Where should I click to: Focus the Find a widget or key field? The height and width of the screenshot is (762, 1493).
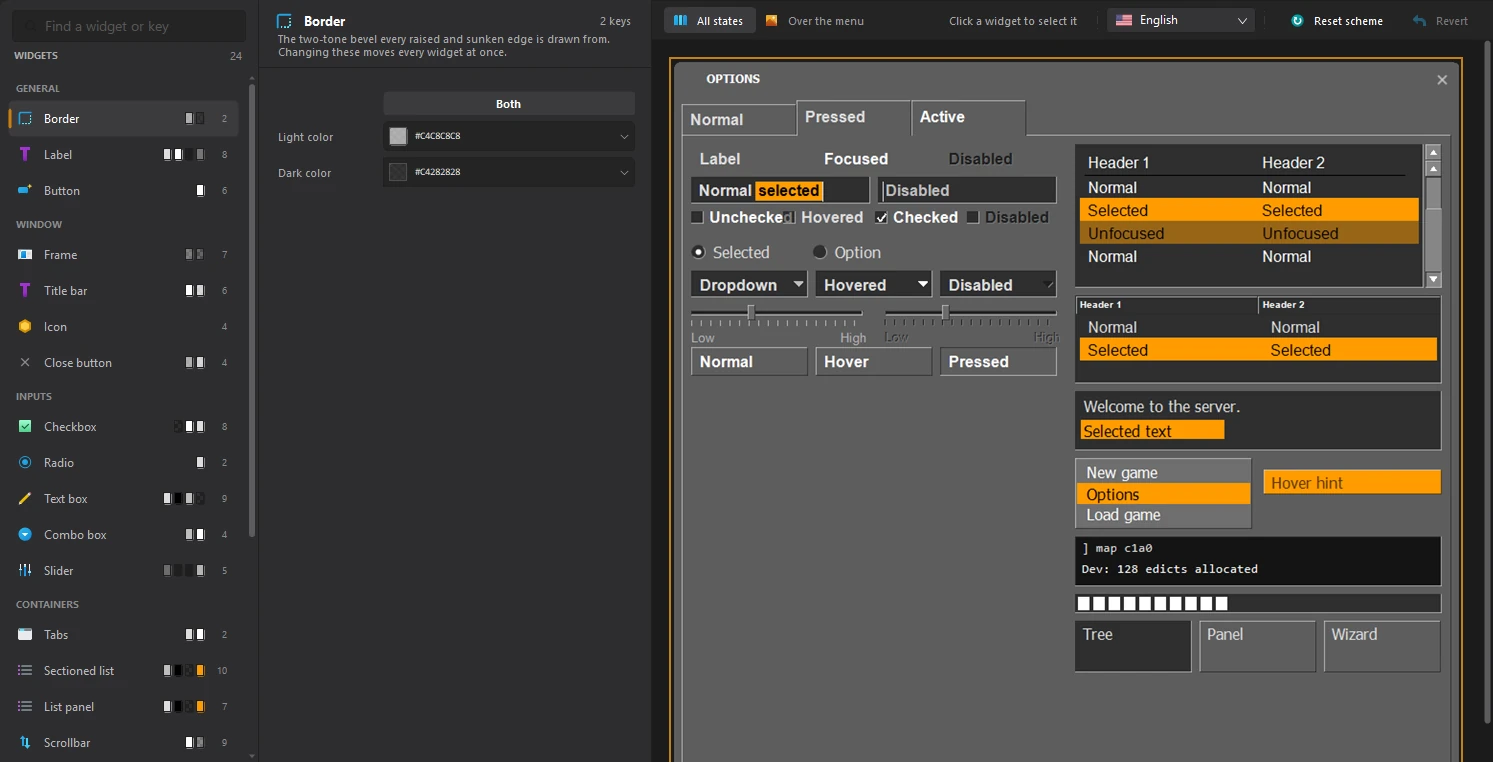[128, 26]
